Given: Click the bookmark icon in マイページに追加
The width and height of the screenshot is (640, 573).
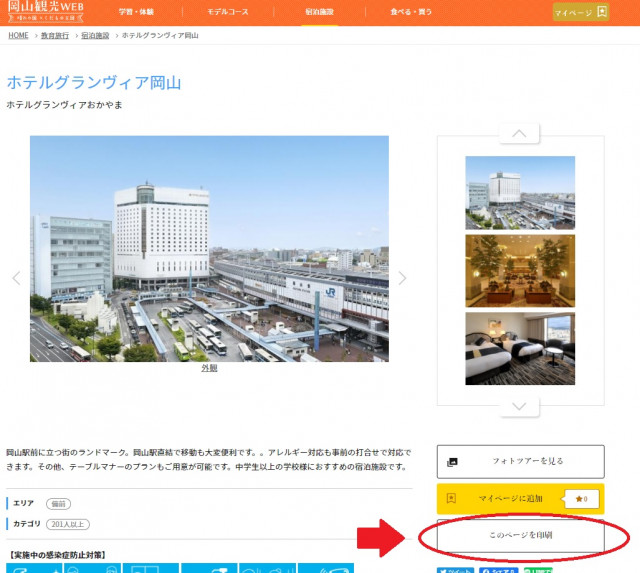Looking at the screenshot, I should tap(451, 498).
